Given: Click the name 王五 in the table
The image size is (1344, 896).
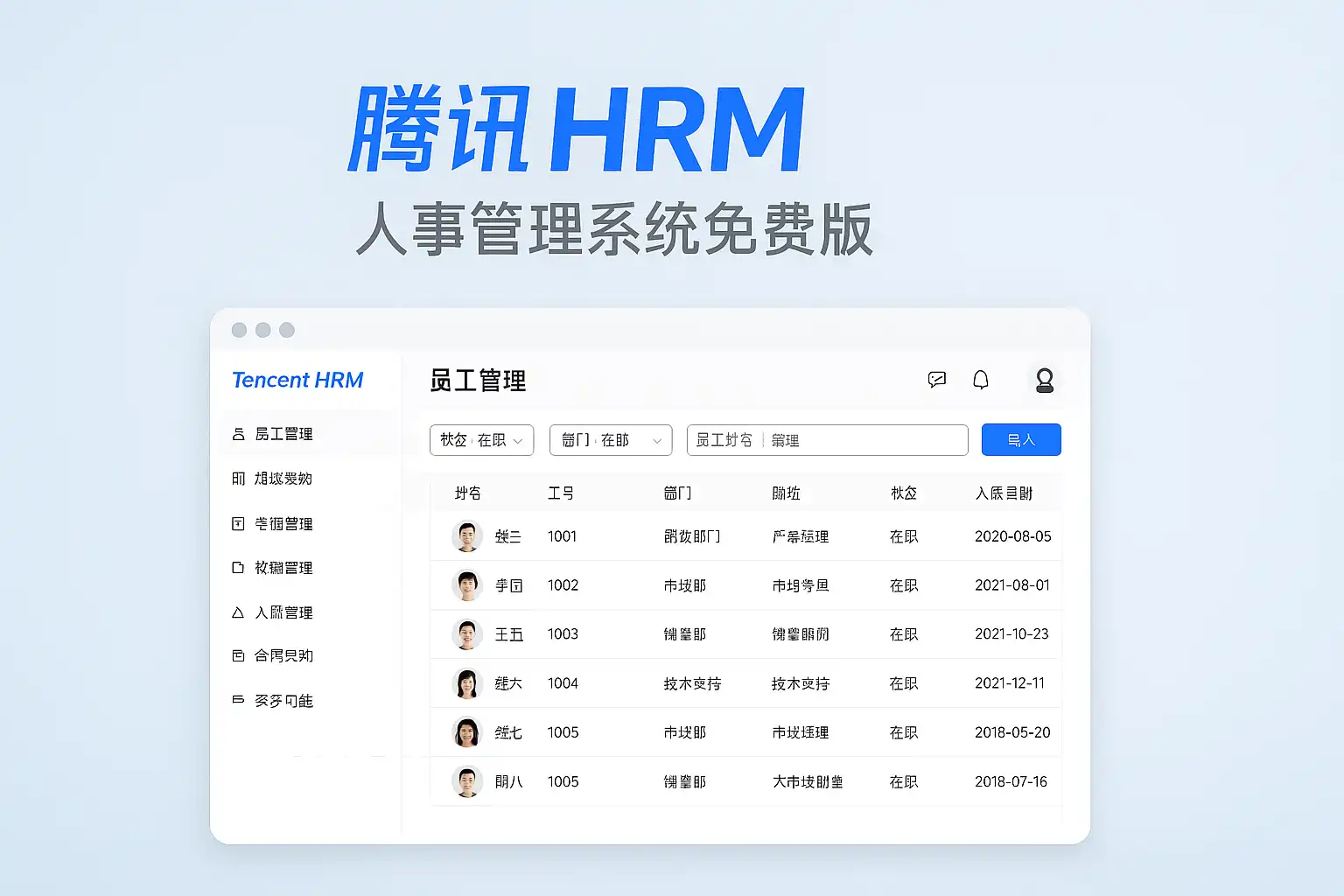Looking at the screenshot, I should pos(509,634).
